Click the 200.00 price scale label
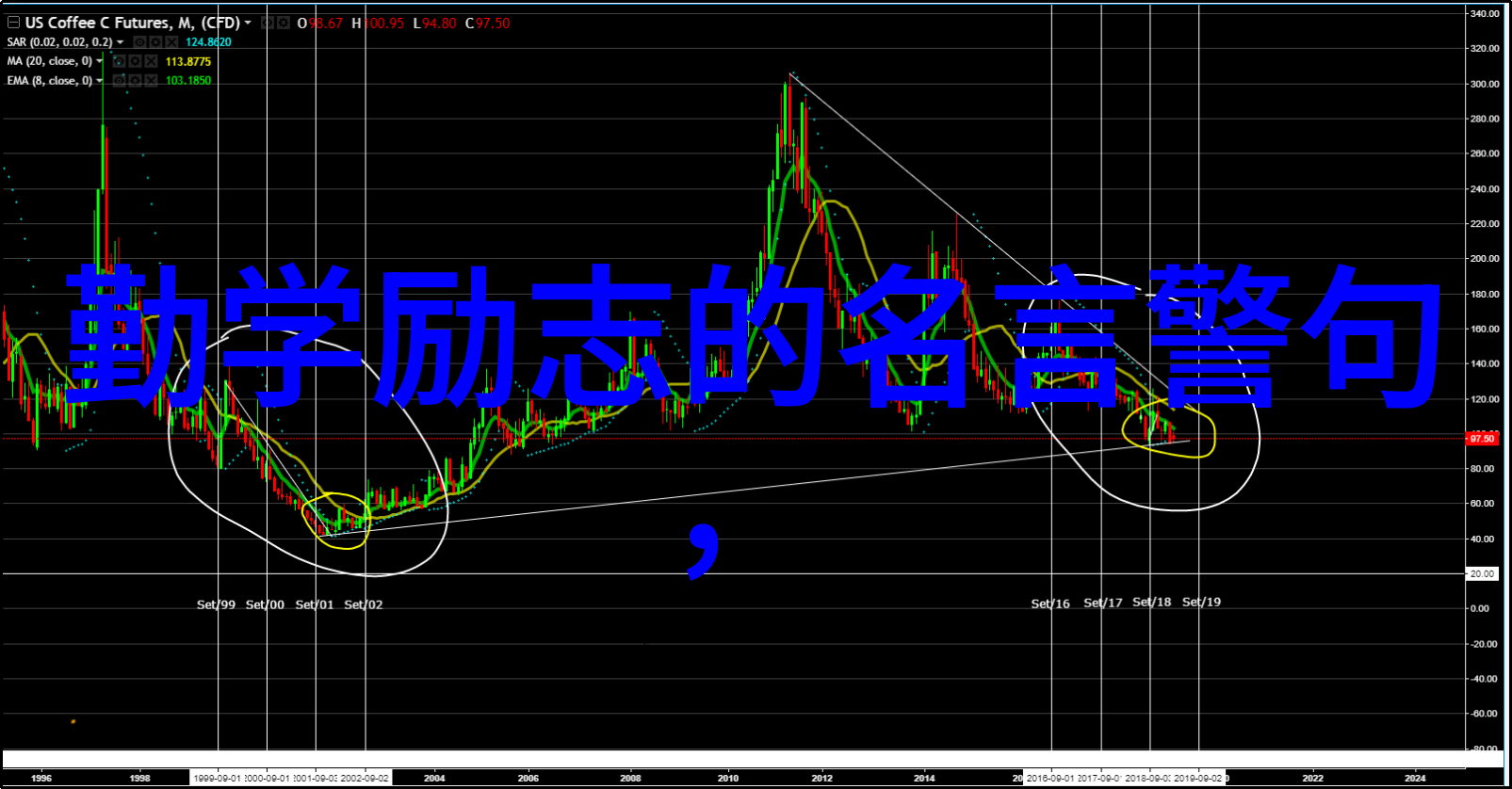 pyautogui.click(x=1485, y=259)
